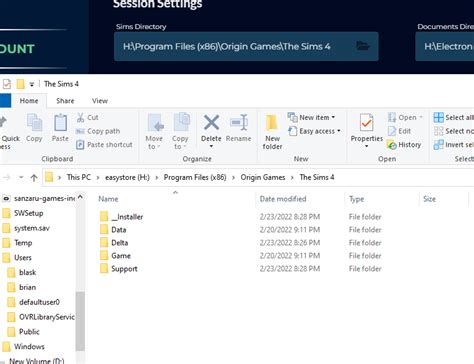Click the Easy access icon
Viewport: 474px width, 364px height.
[x=292, y=131]
